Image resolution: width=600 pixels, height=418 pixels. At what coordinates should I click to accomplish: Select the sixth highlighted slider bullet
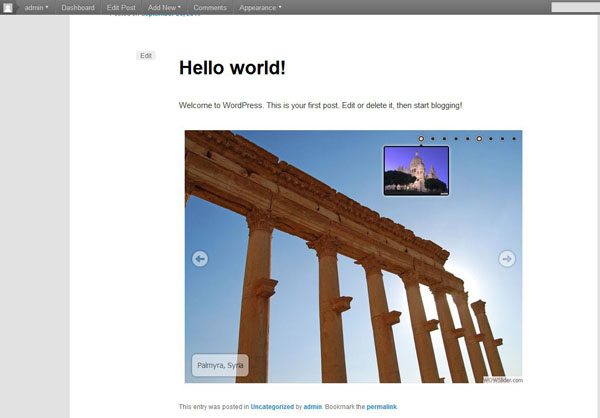(x=479, y=139)
